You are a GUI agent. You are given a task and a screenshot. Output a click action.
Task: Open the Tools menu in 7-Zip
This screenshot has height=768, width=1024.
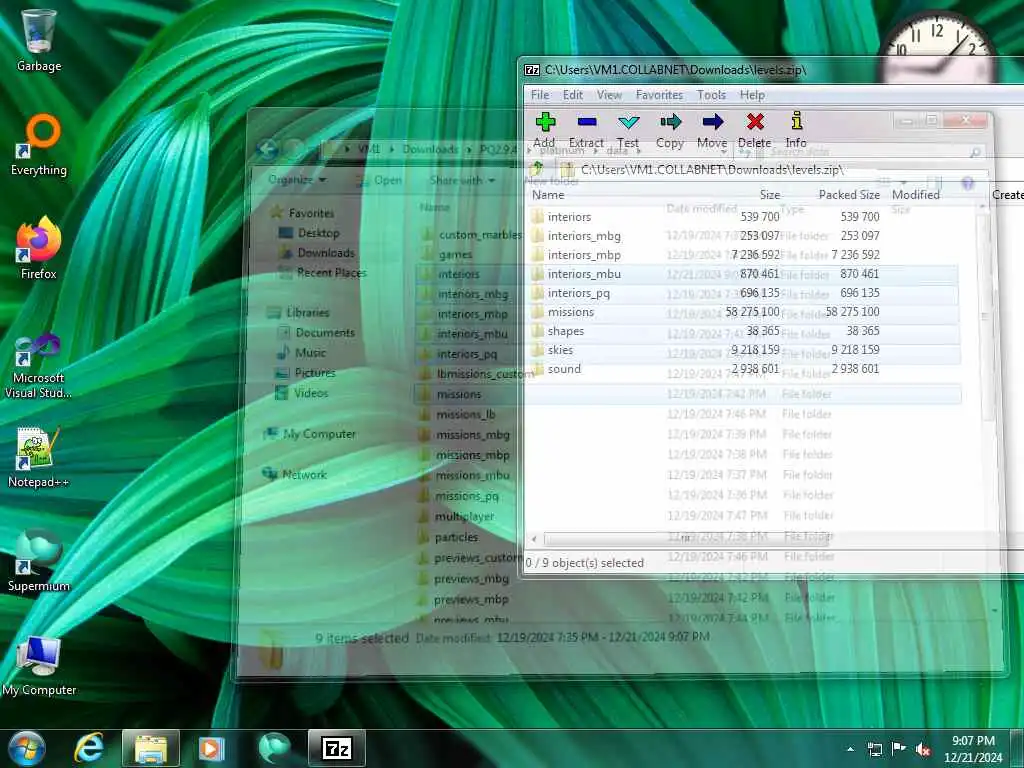click(711, 95)
